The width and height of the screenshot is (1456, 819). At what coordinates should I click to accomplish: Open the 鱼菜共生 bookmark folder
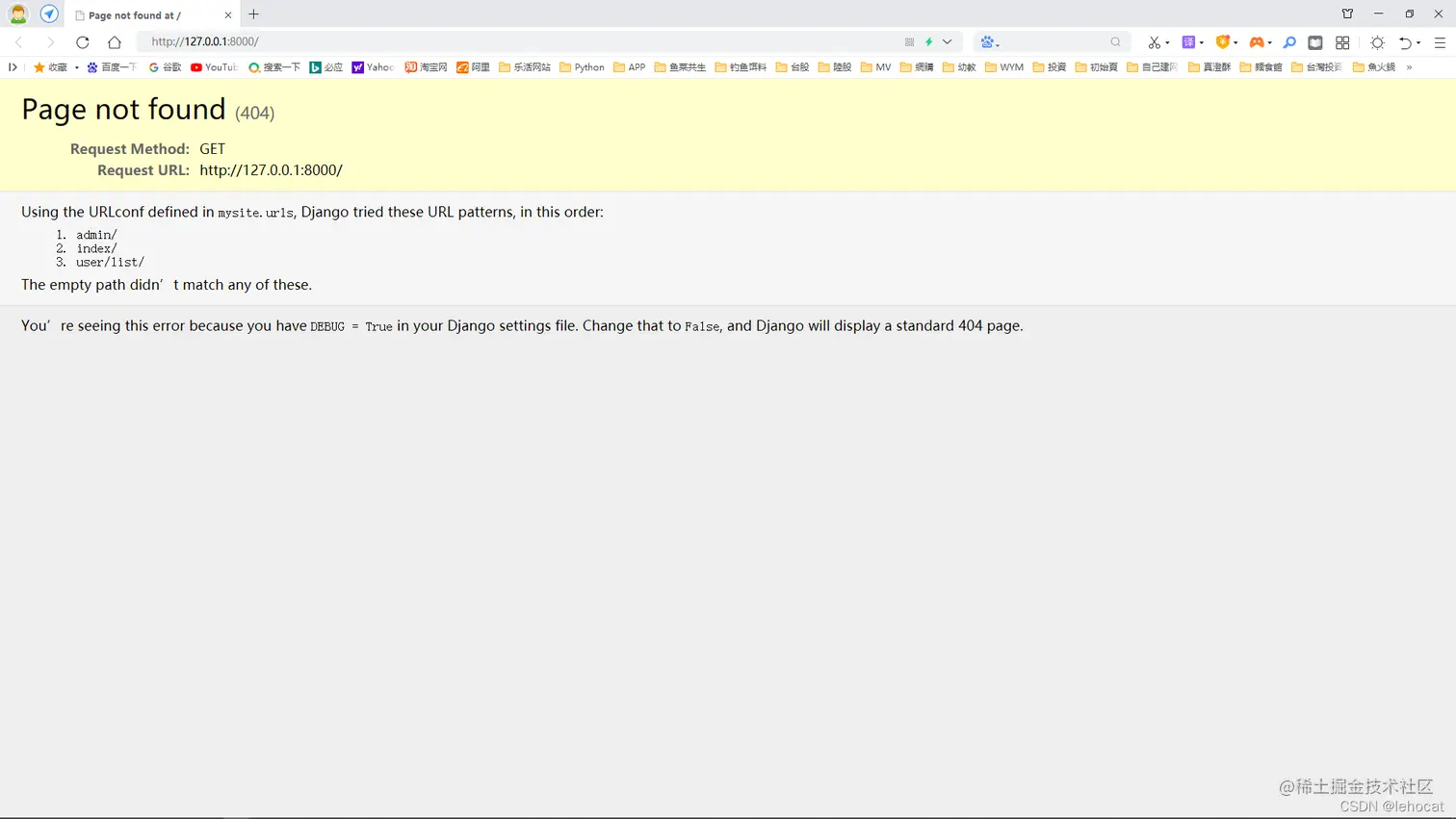[680, 67]
